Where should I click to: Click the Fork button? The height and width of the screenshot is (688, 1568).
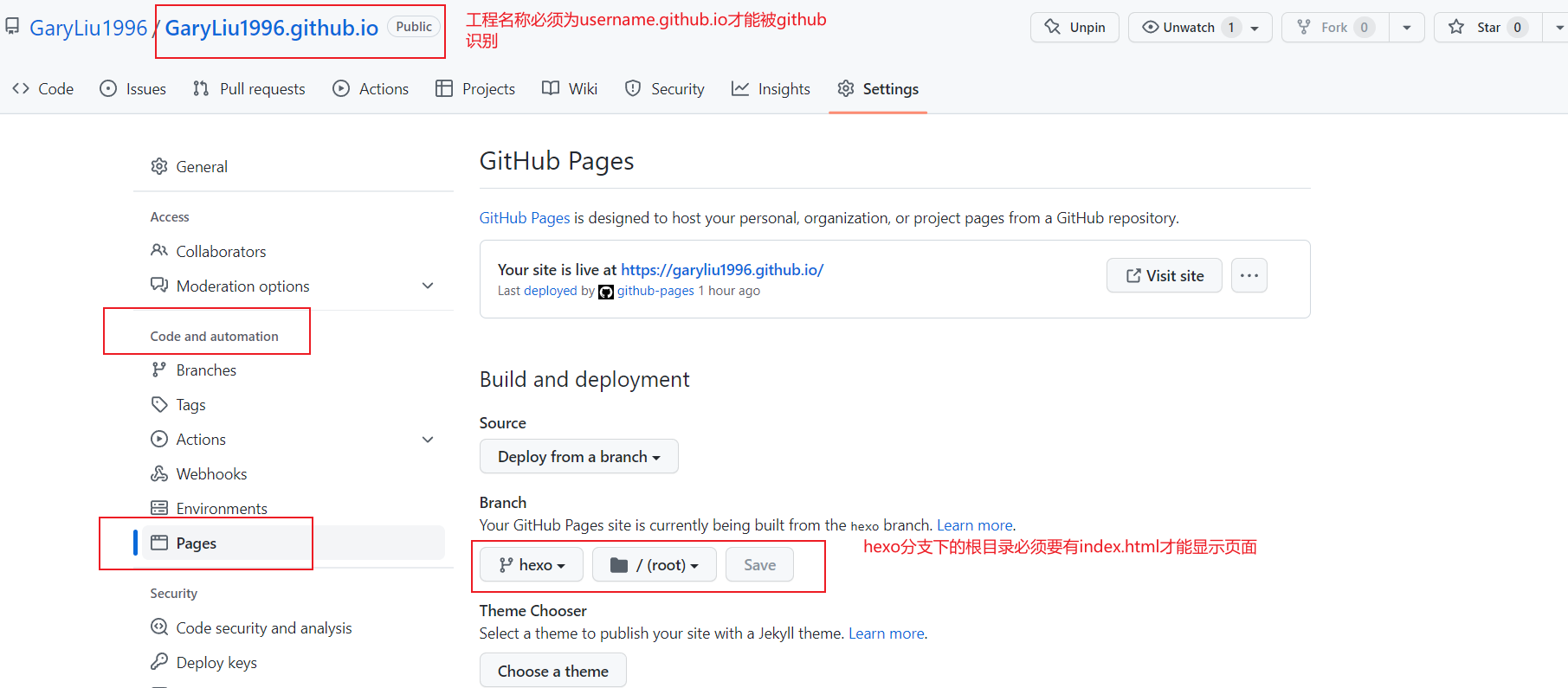[1335, 28]
